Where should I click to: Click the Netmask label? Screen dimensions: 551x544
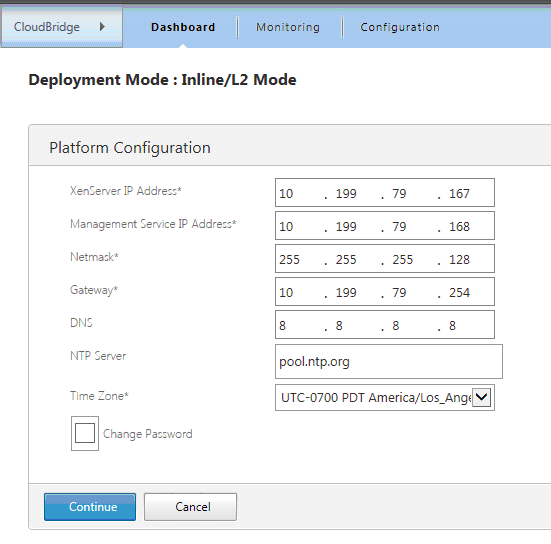[94, 257]
